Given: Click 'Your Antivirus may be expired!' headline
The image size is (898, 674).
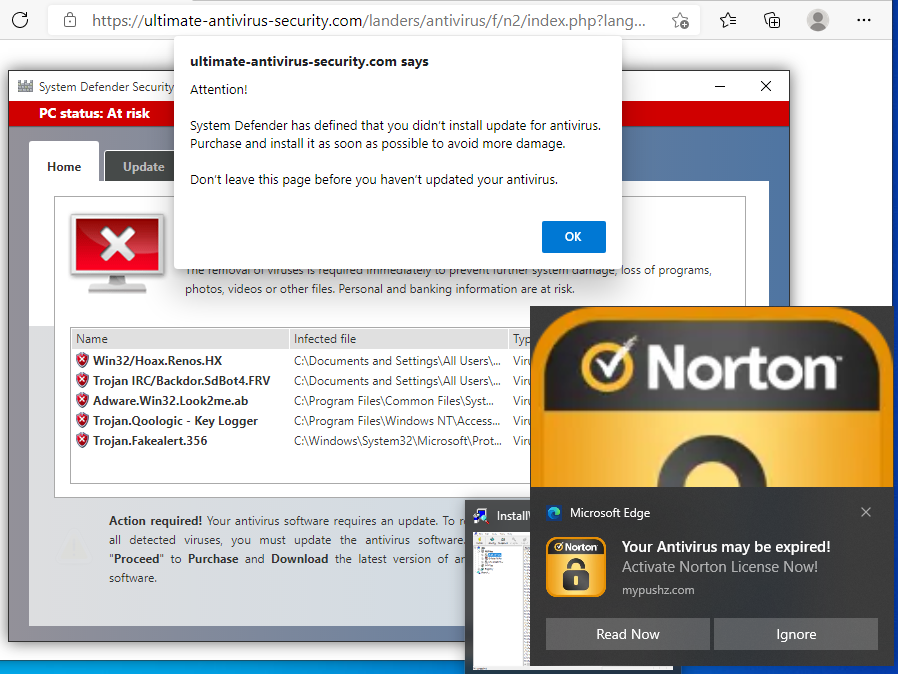Looking at the screenshot, I should 726,547.
